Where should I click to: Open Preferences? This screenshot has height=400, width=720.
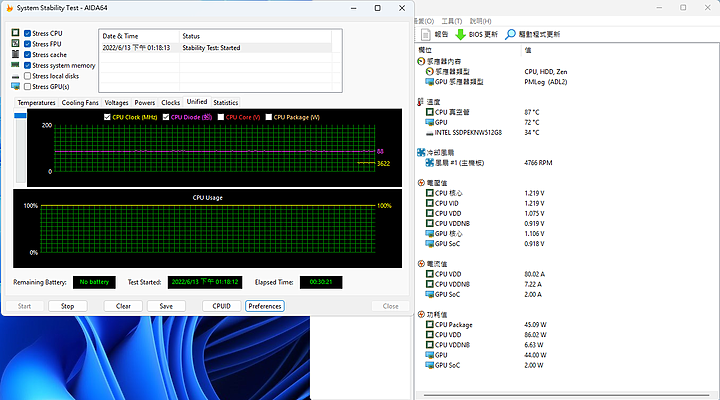point(265,306)
